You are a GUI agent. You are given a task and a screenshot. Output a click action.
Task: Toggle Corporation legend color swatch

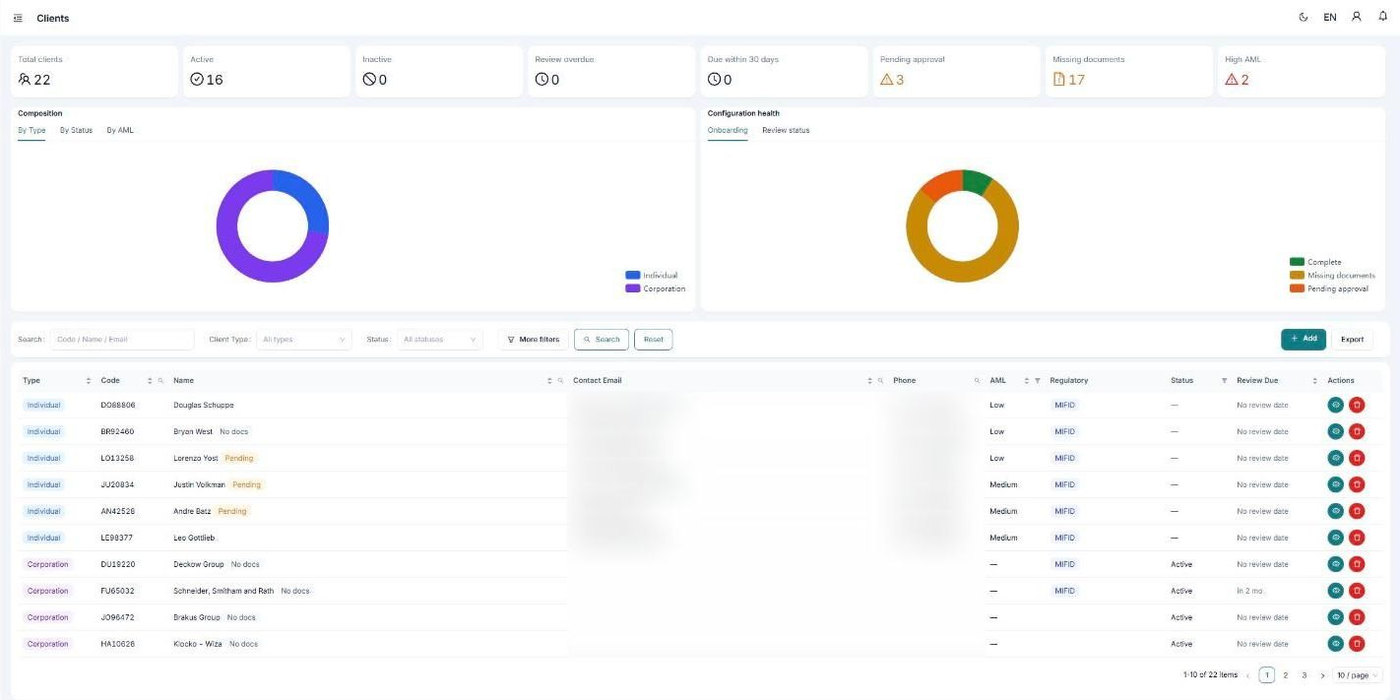pos(632,288)
